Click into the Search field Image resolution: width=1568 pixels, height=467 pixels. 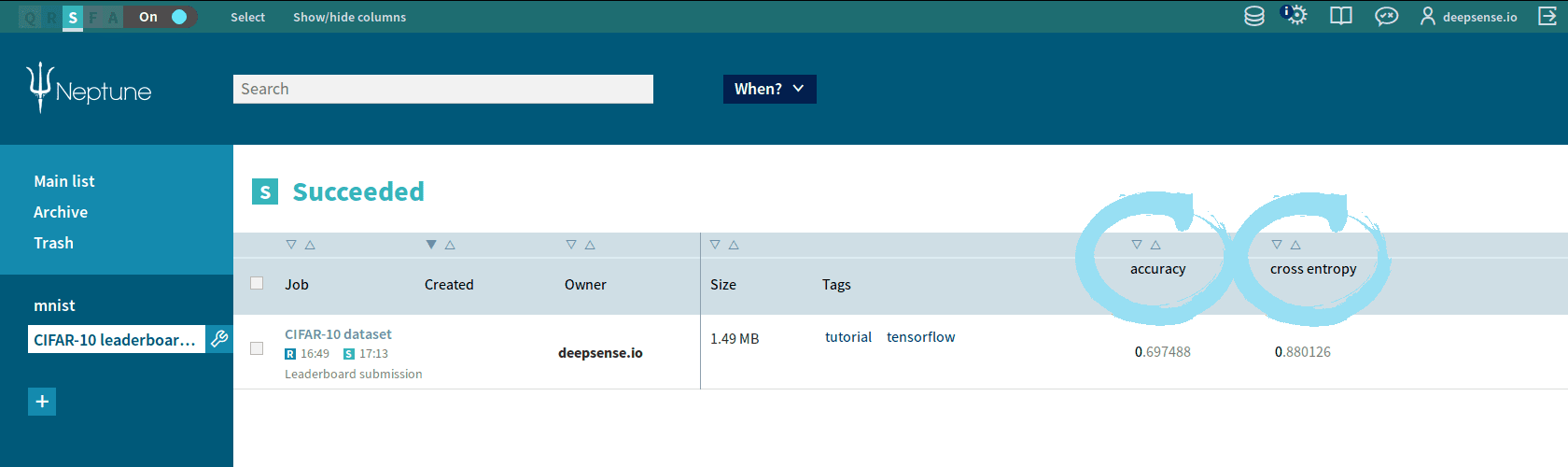point(442,89)
